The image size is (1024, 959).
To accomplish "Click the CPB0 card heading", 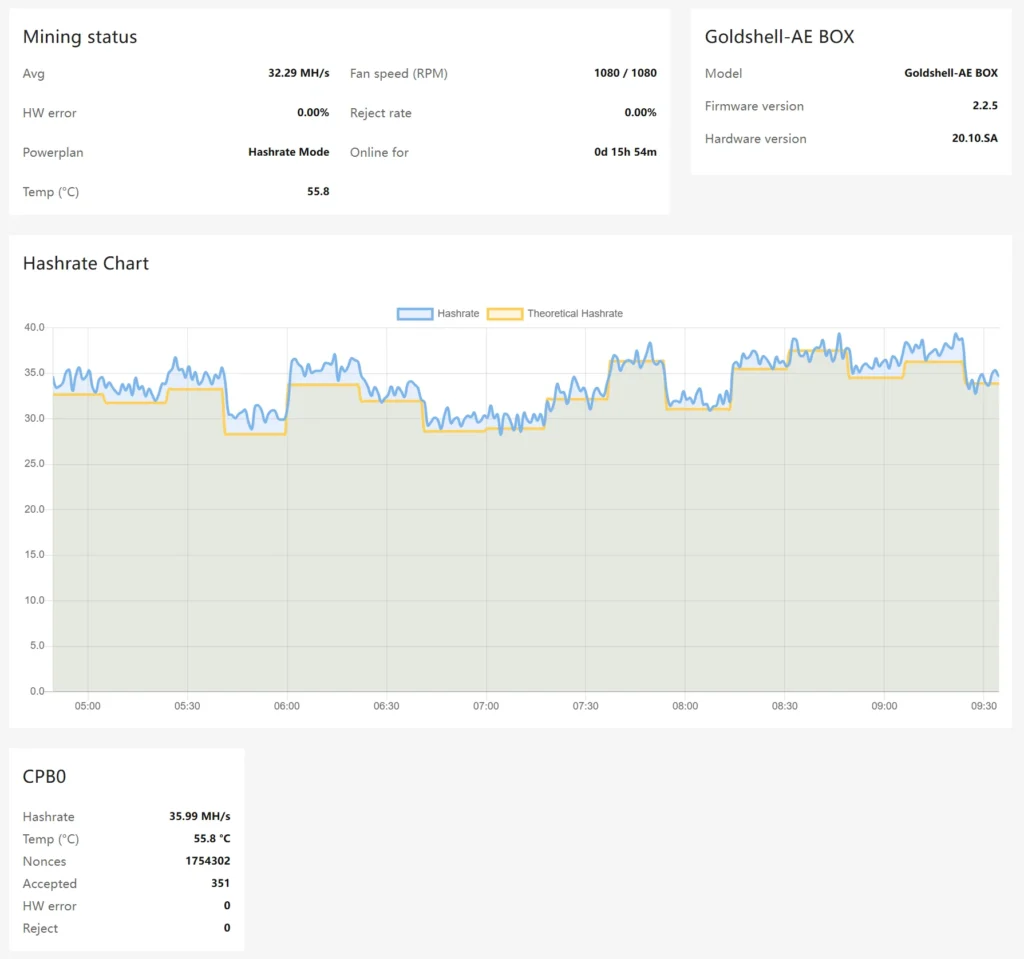I will click(44, 776).
